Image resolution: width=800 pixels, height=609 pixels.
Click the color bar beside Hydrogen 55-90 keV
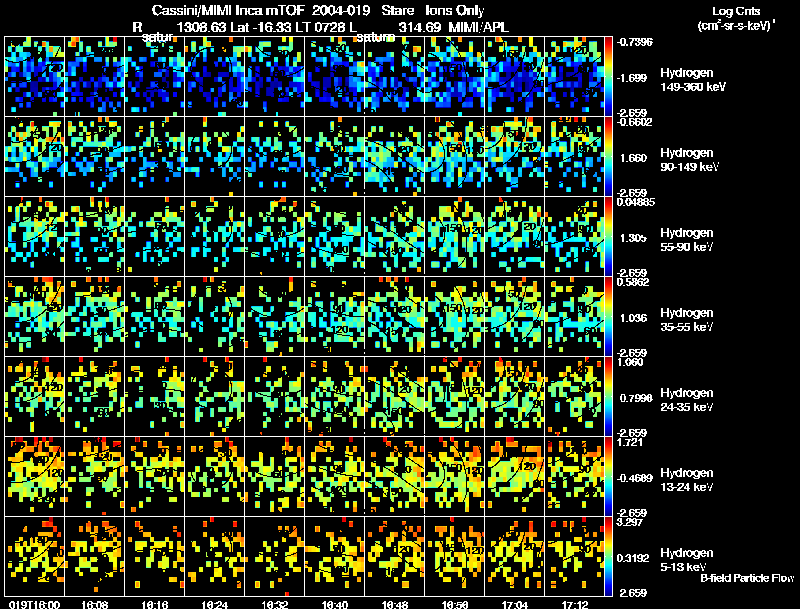click(x=608, y=237)
